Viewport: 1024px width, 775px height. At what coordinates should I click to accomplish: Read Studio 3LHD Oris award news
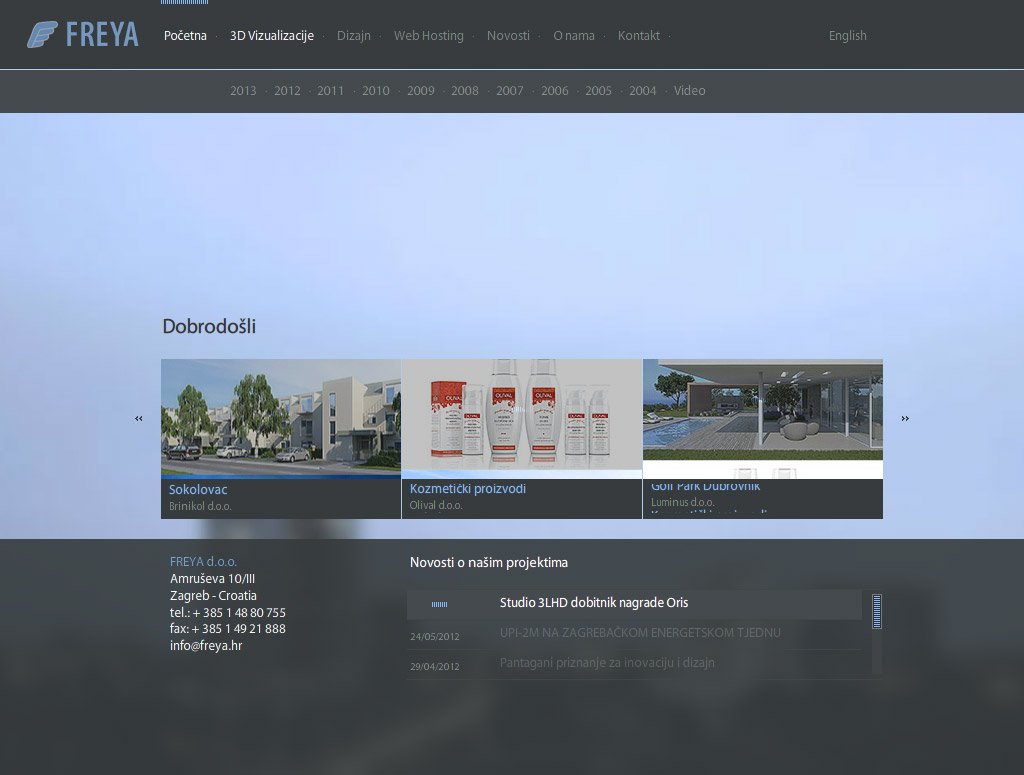pos(594,603)
